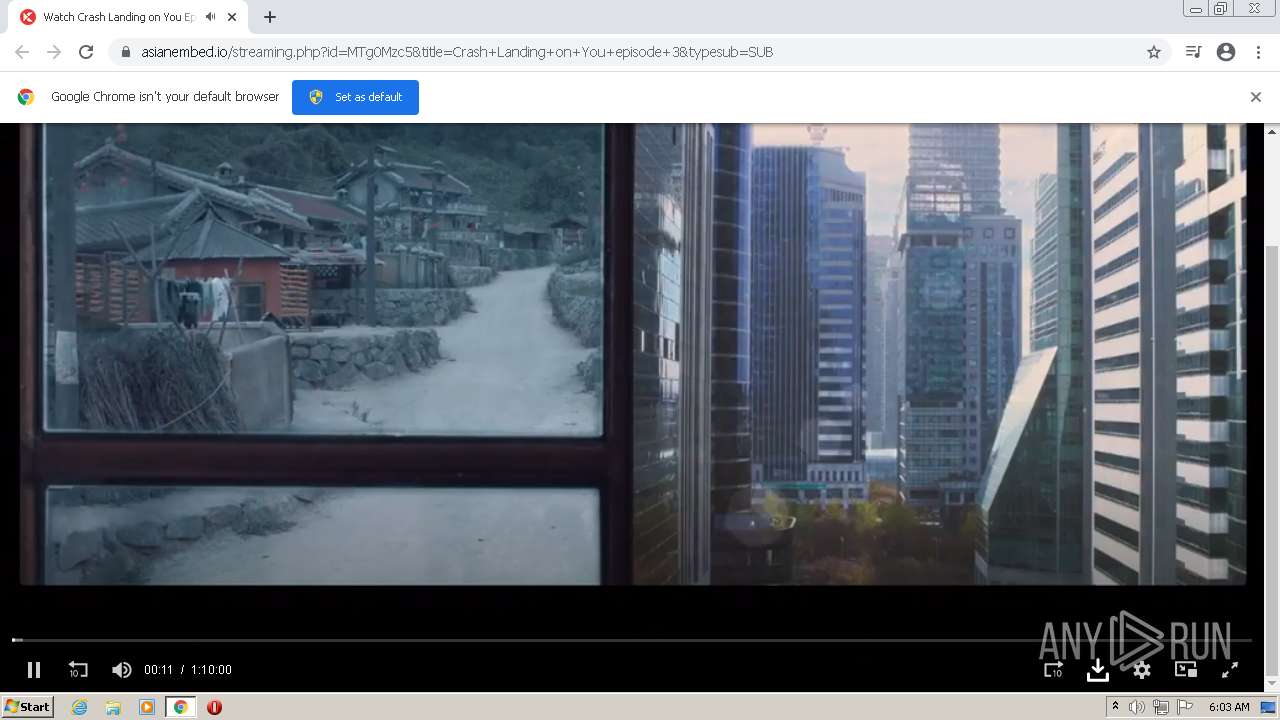Viewport: 1280px width, 720px height.
Task: Open Chrome's three-dot menu
Action: tap(1258, 52)
